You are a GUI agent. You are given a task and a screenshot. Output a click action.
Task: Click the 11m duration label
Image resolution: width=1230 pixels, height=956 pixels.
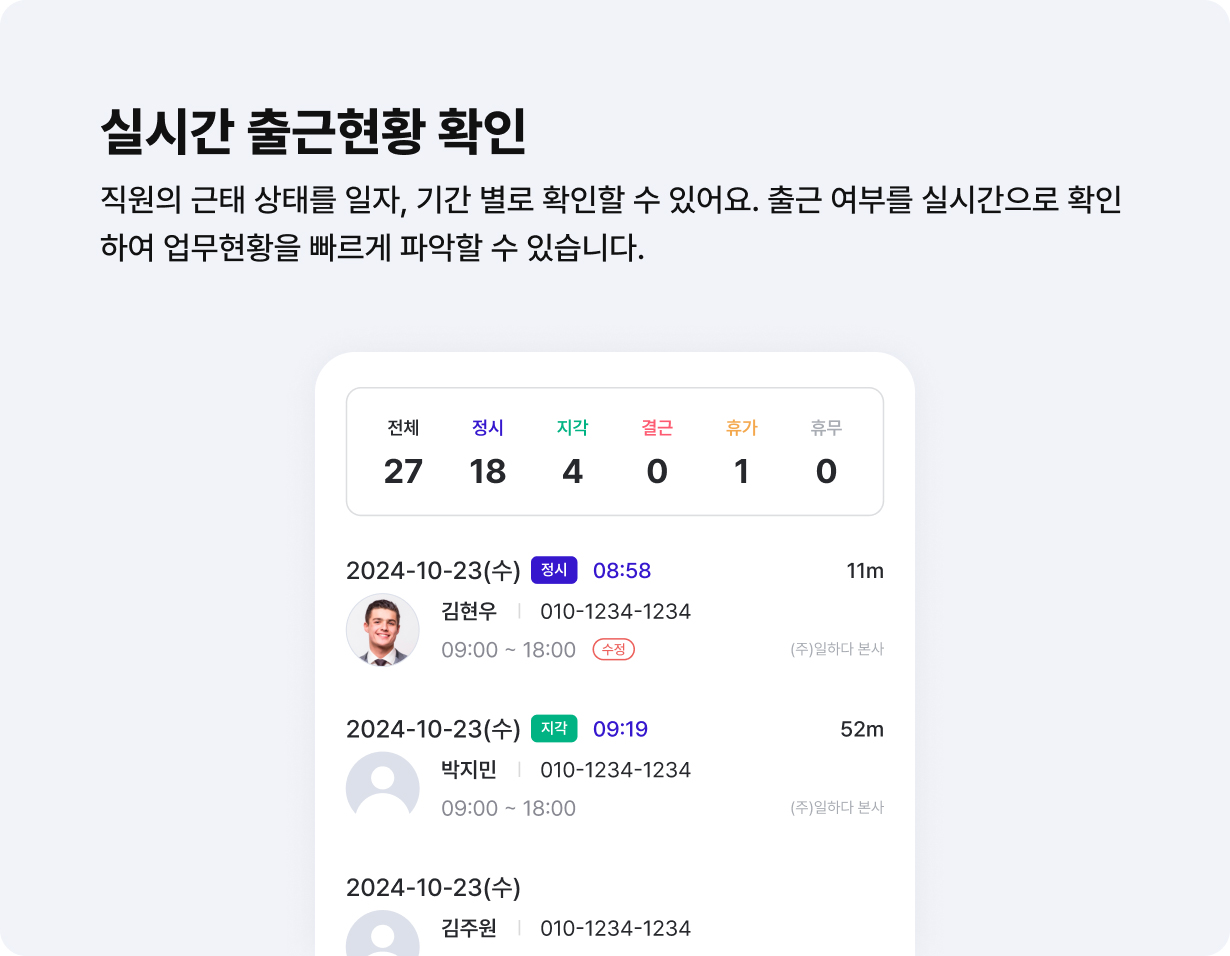coord(865,571)
